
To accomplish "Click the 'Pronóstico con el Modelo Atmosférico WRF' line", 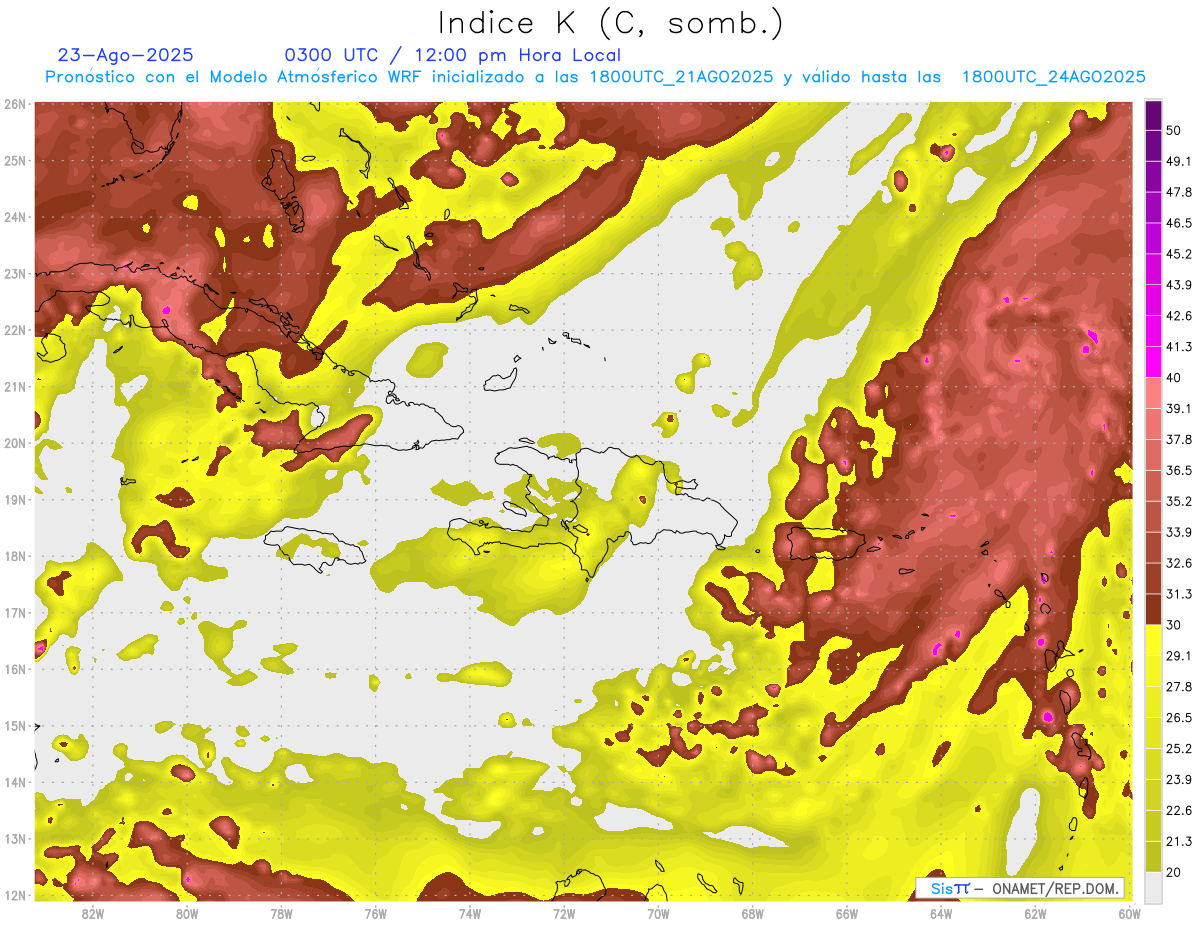I will click(x=595, y=77).
